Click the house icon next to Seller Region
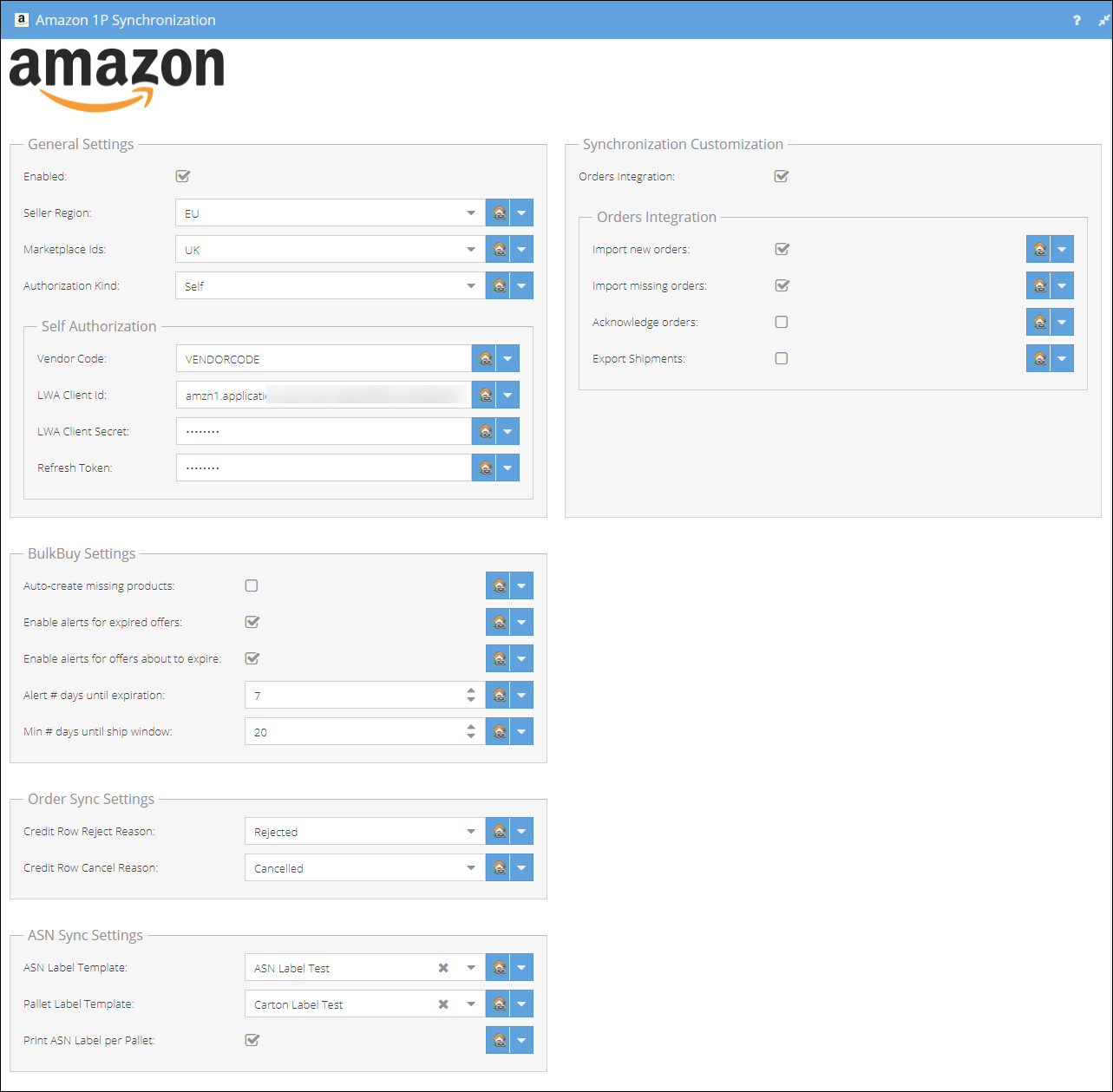Viewport: 1113px width, 1092px height. (499, 213)
